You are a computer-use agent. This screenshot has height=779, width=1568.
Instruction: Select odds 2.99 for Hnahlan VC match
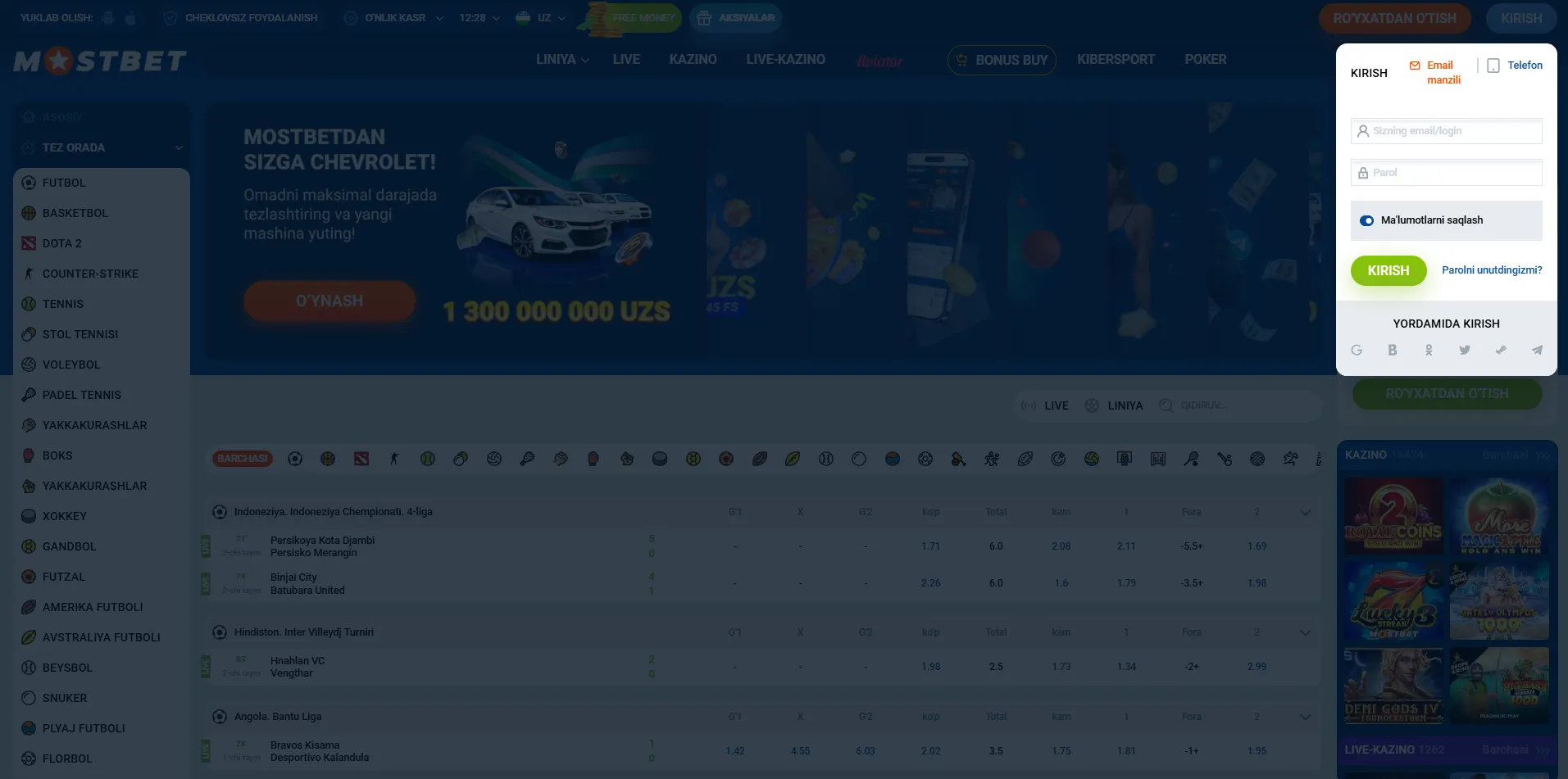pyautogui.click(x=1257, y=667)
